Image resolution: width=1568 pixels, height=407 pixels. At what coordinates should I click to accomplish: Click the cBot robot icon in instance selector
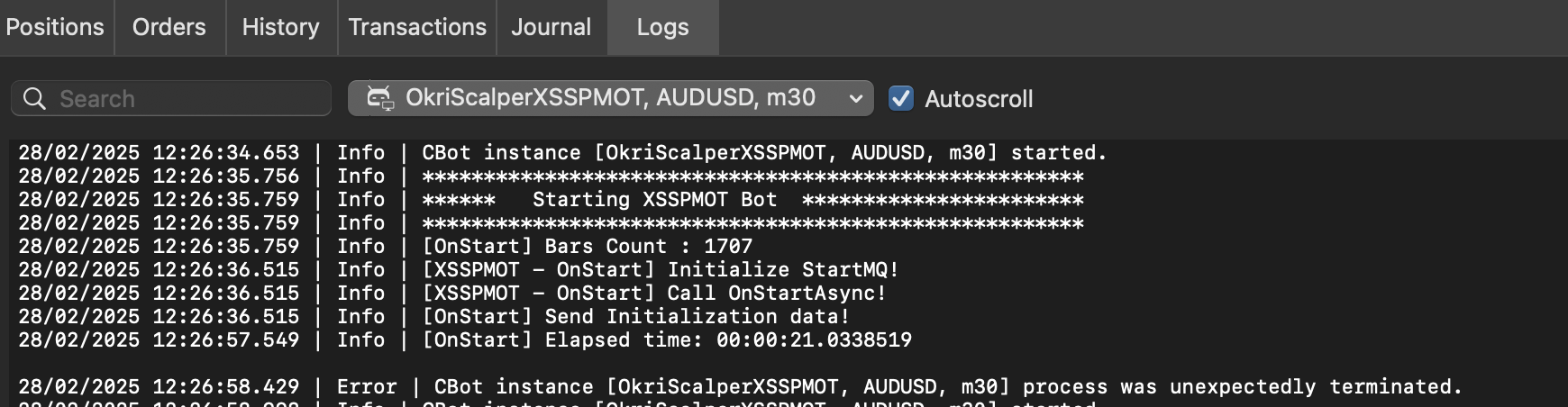tap(380, 98)
